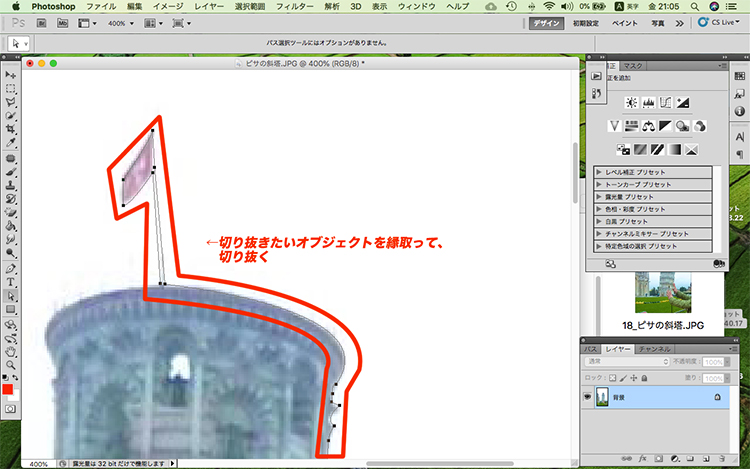Open the レイヤー menu
This screenshot has width=750, height=469.
tap(209, 6)
